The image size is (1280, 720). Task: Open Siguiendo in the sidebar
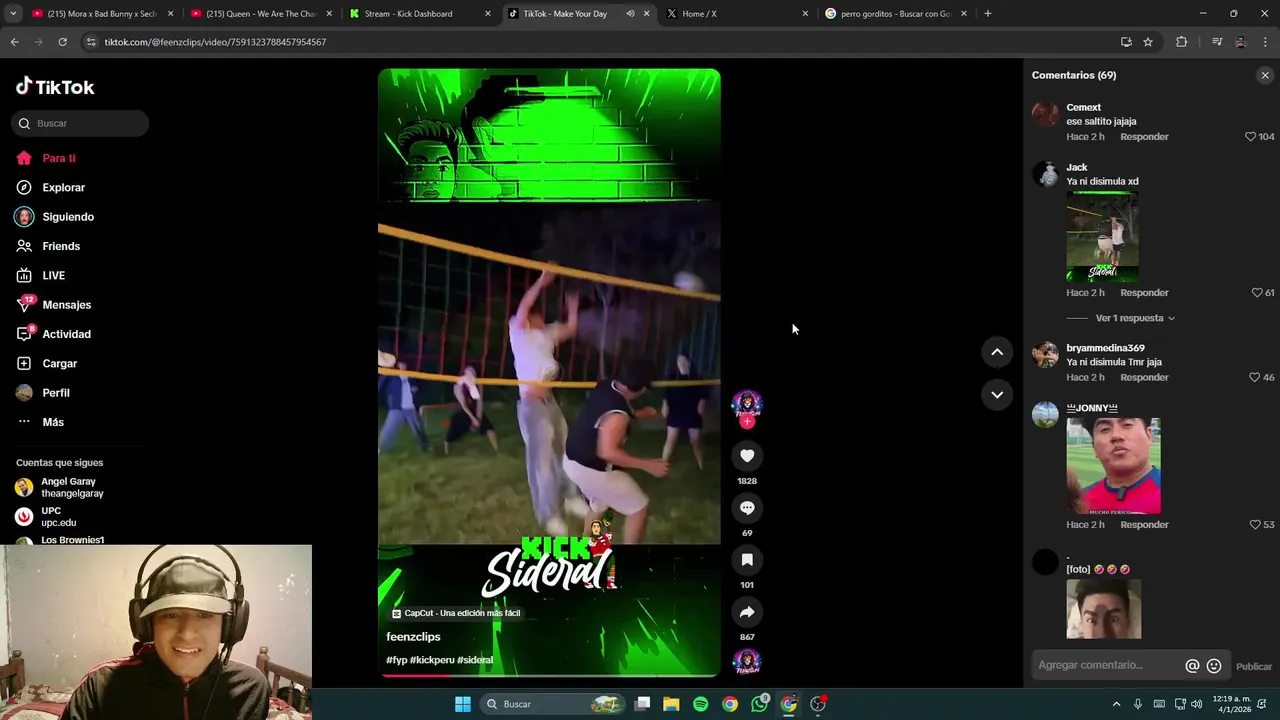pos(68,217)
